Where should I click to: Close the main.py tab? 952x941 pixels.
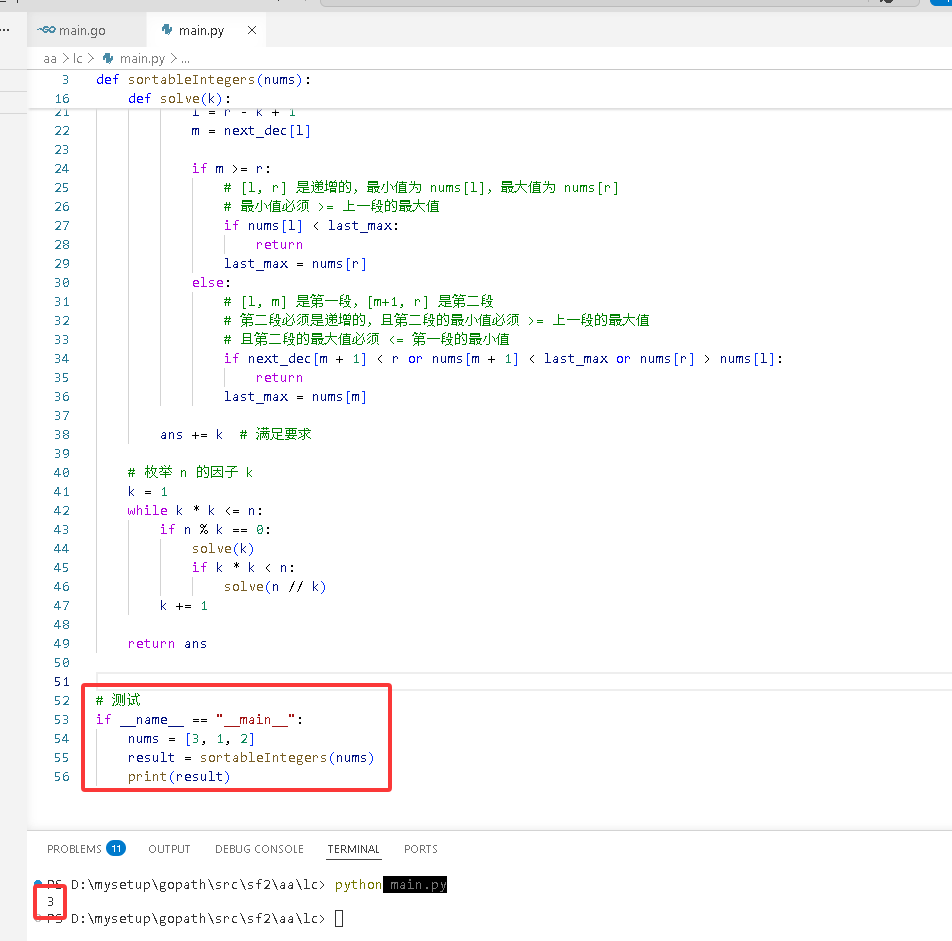point(252,30)
